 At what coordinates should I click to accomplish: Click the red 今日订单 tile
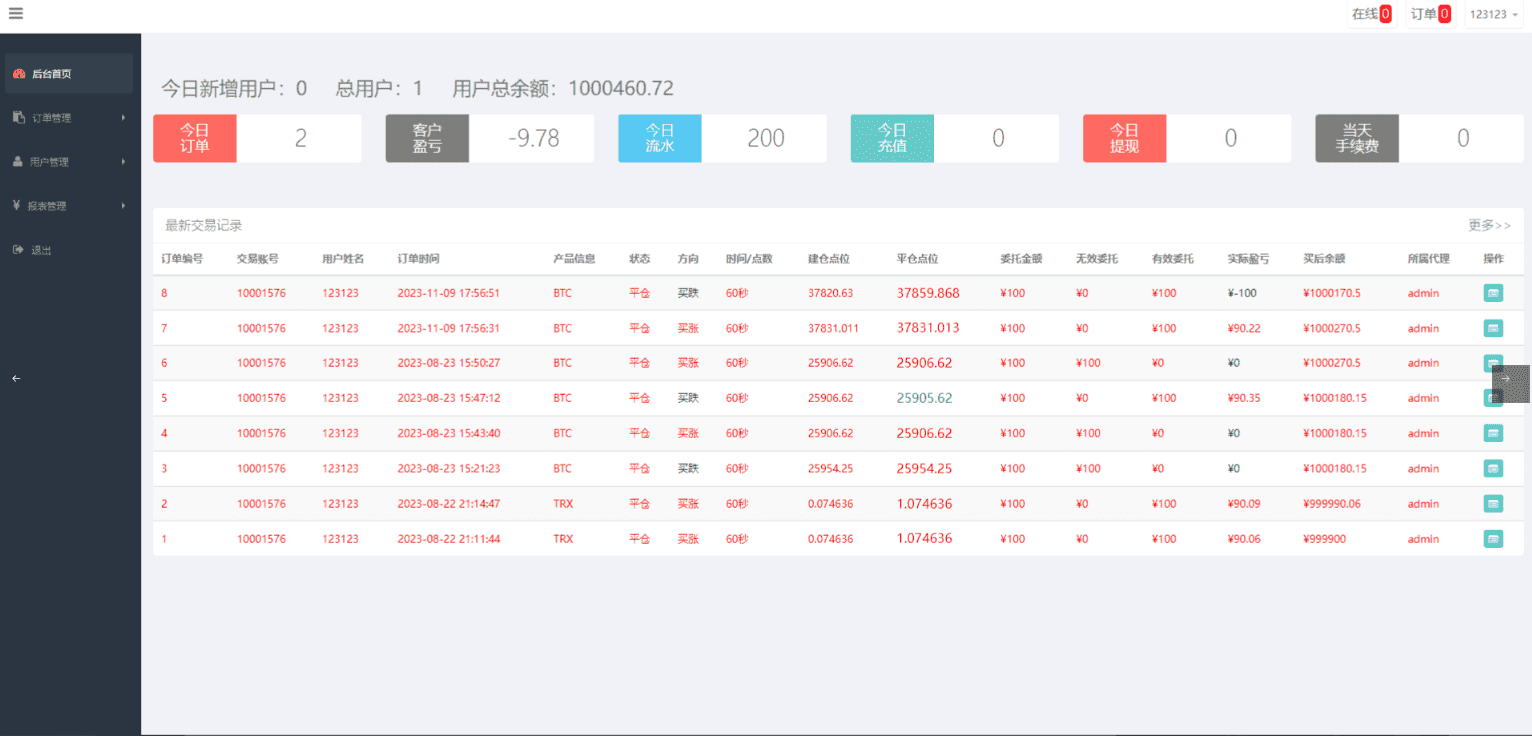tap(195, 138)
